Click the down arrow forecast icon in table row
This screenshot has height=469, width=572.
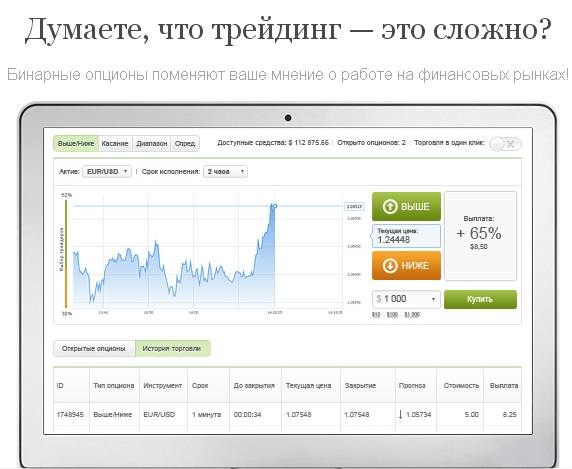coord(401,414)
